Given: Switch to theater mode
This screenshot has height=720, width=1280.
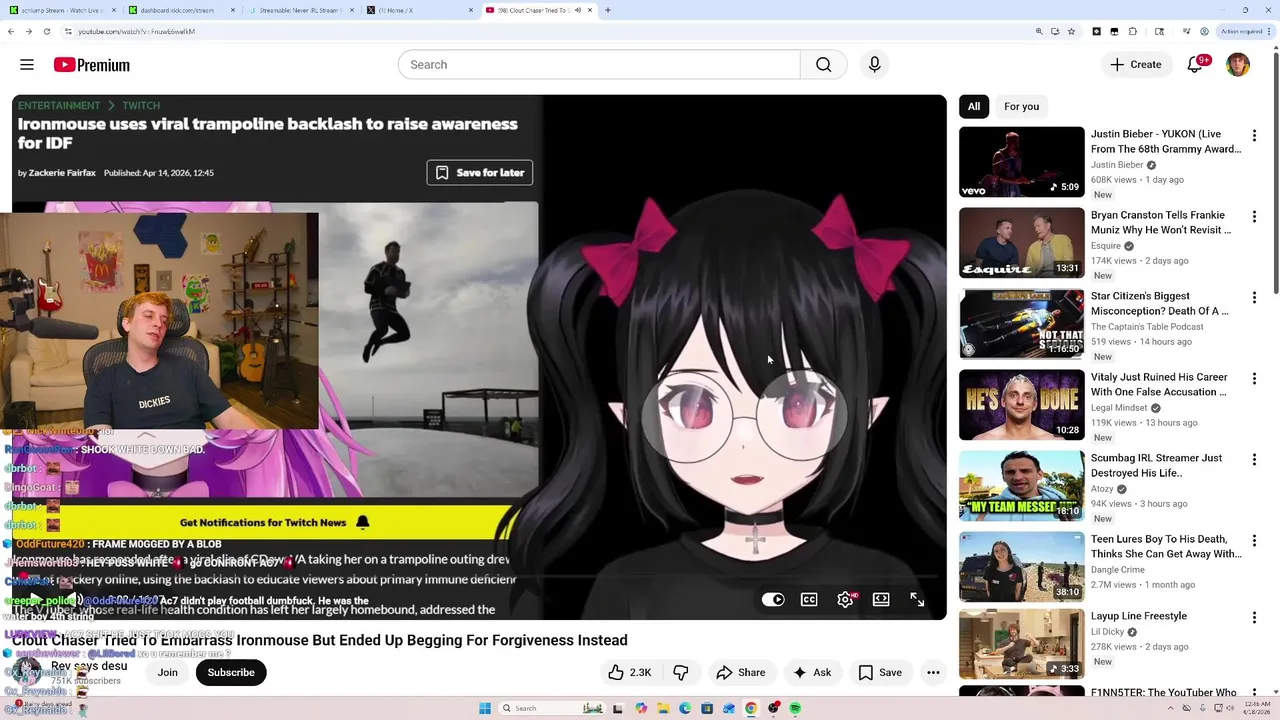Looking at the screenshot, I should [x=881, y=599].
